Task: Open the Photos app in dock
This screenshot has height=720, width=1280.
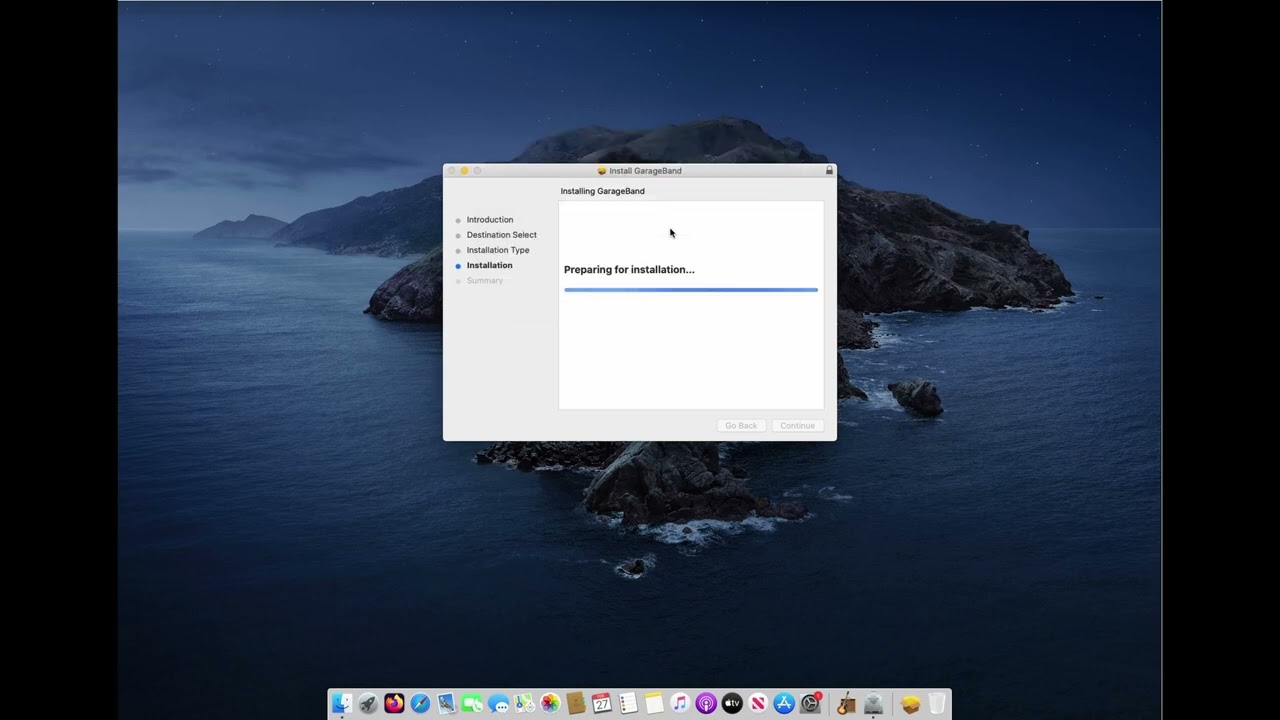Action: click(550, 704)
